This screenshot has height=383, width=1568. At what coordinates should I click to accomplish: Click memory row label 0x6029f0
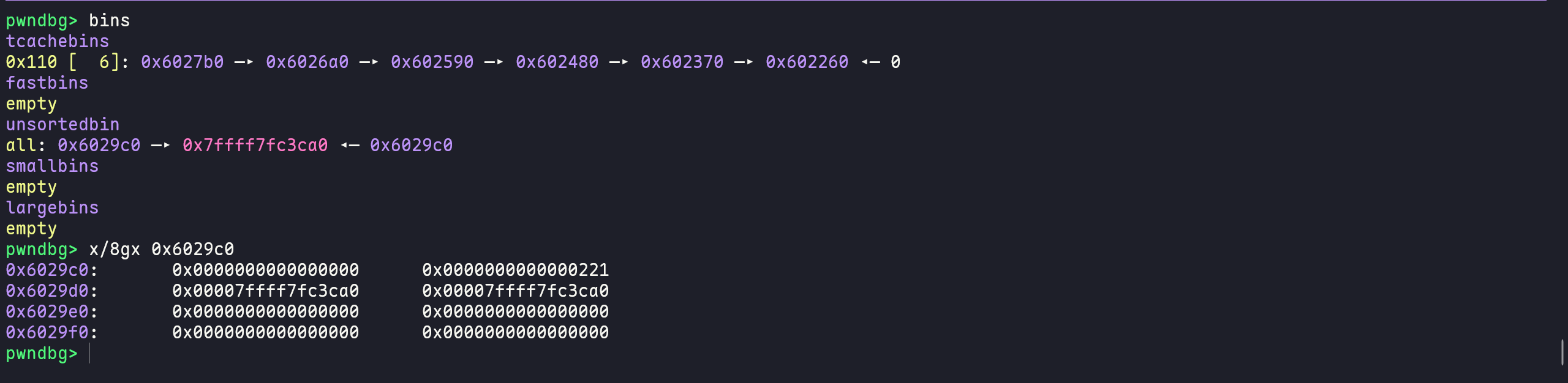pos(47,333)
